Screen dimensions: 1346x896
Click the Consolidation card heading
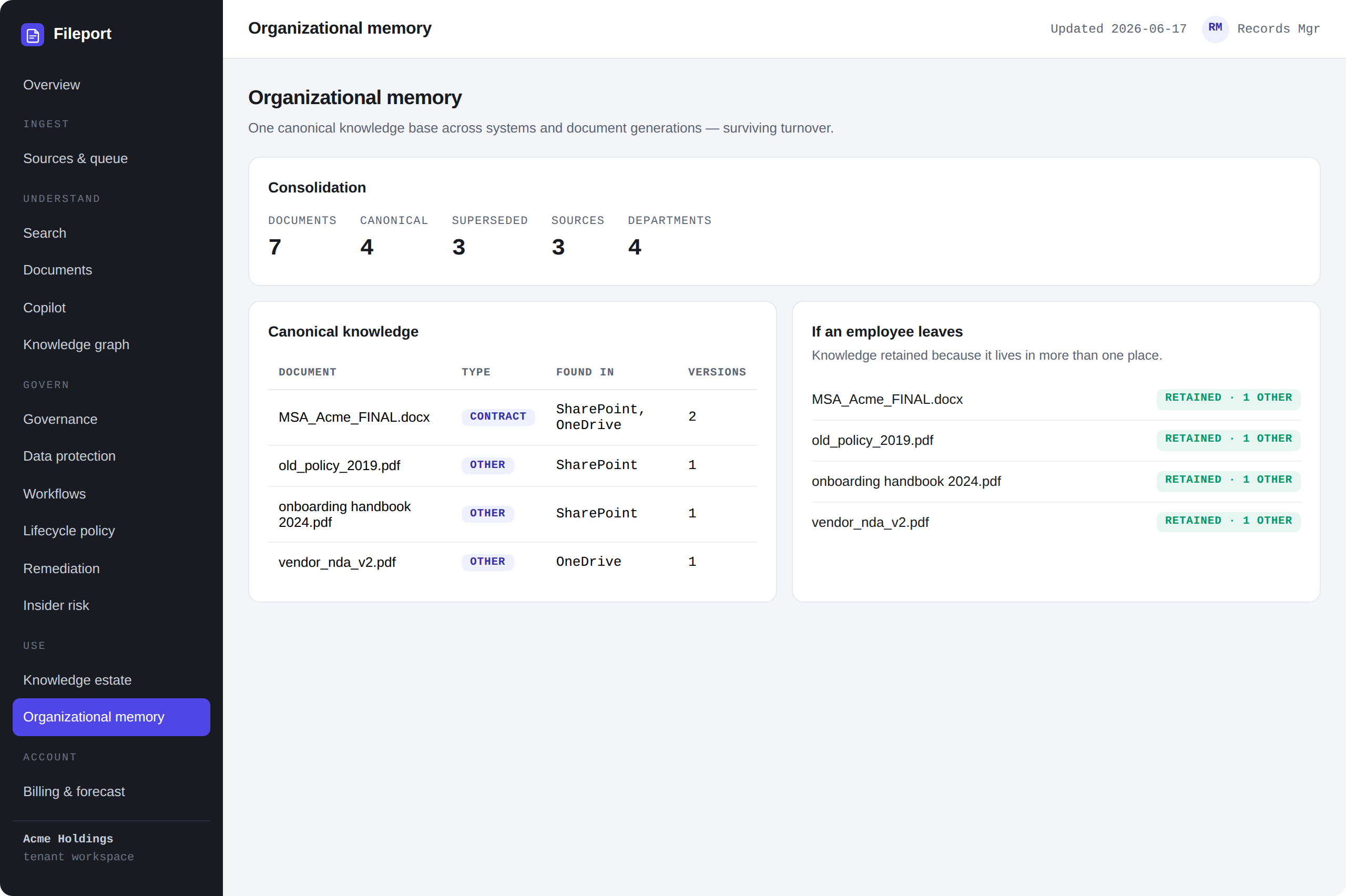(317, 187)
